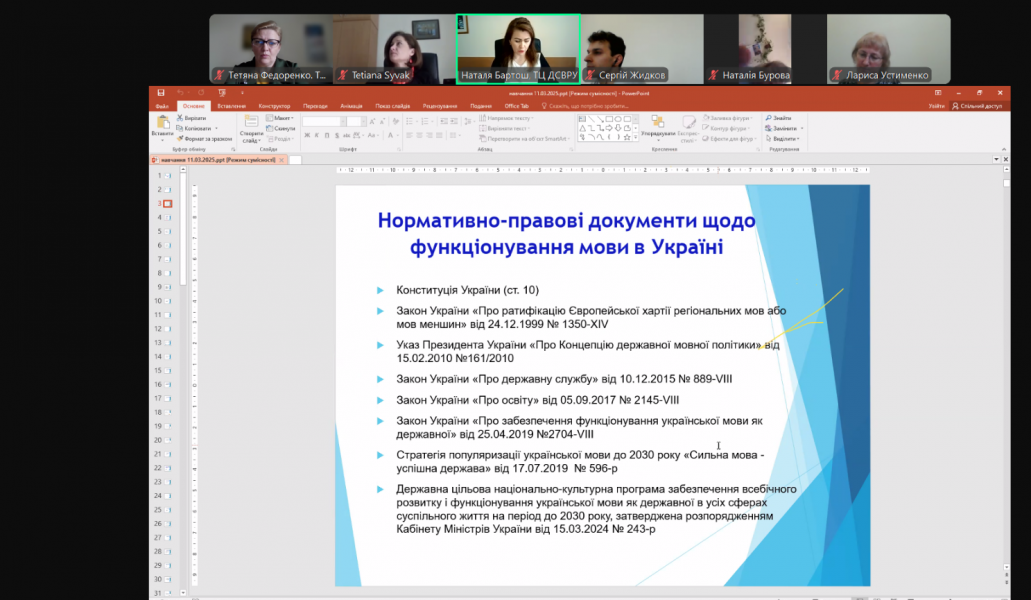
Task: Switch to the Анімація ribbon tab
Action: coord(351,105)
